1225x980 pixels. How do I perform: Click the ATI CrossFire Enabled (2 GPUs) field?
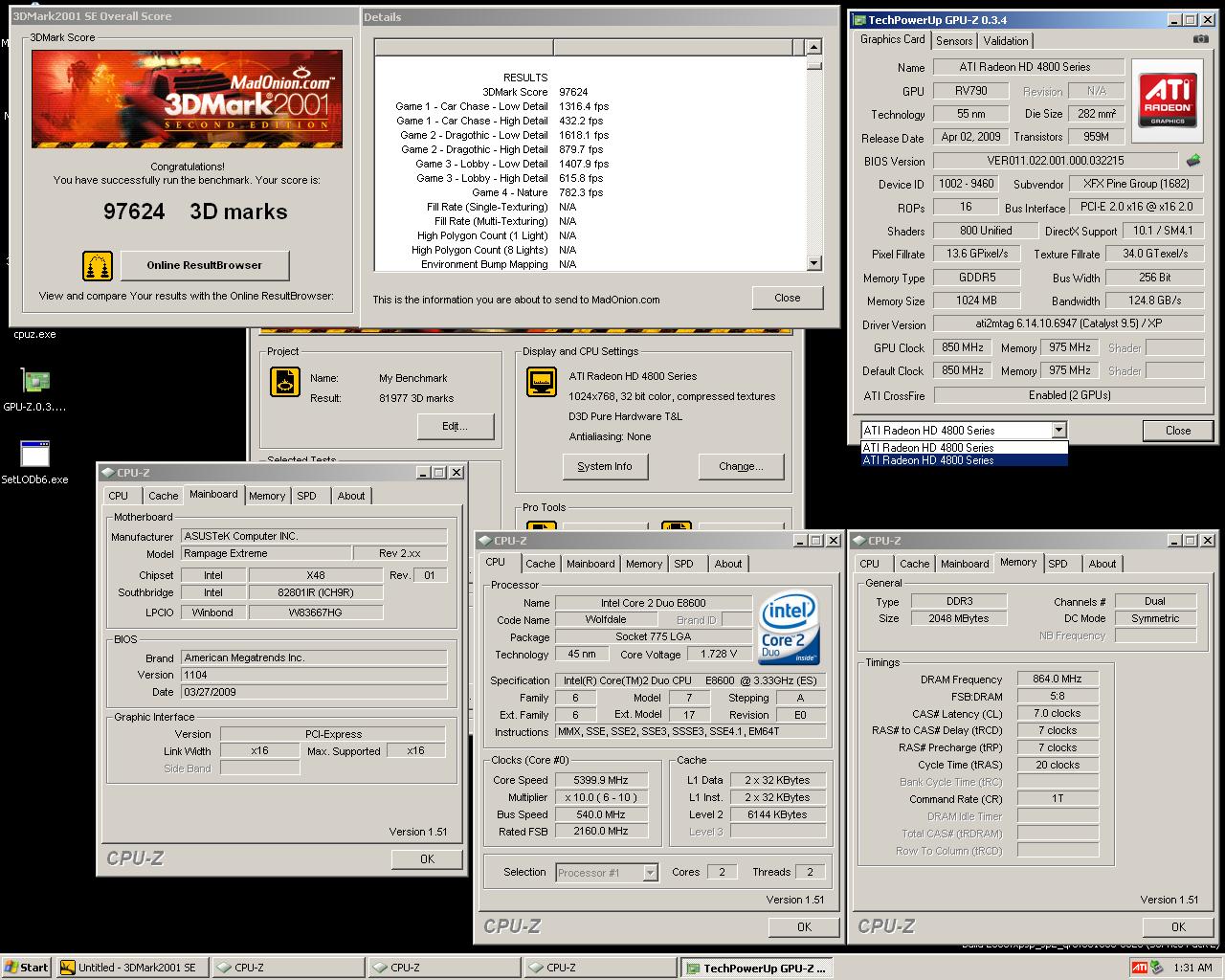click(1068, 395)
